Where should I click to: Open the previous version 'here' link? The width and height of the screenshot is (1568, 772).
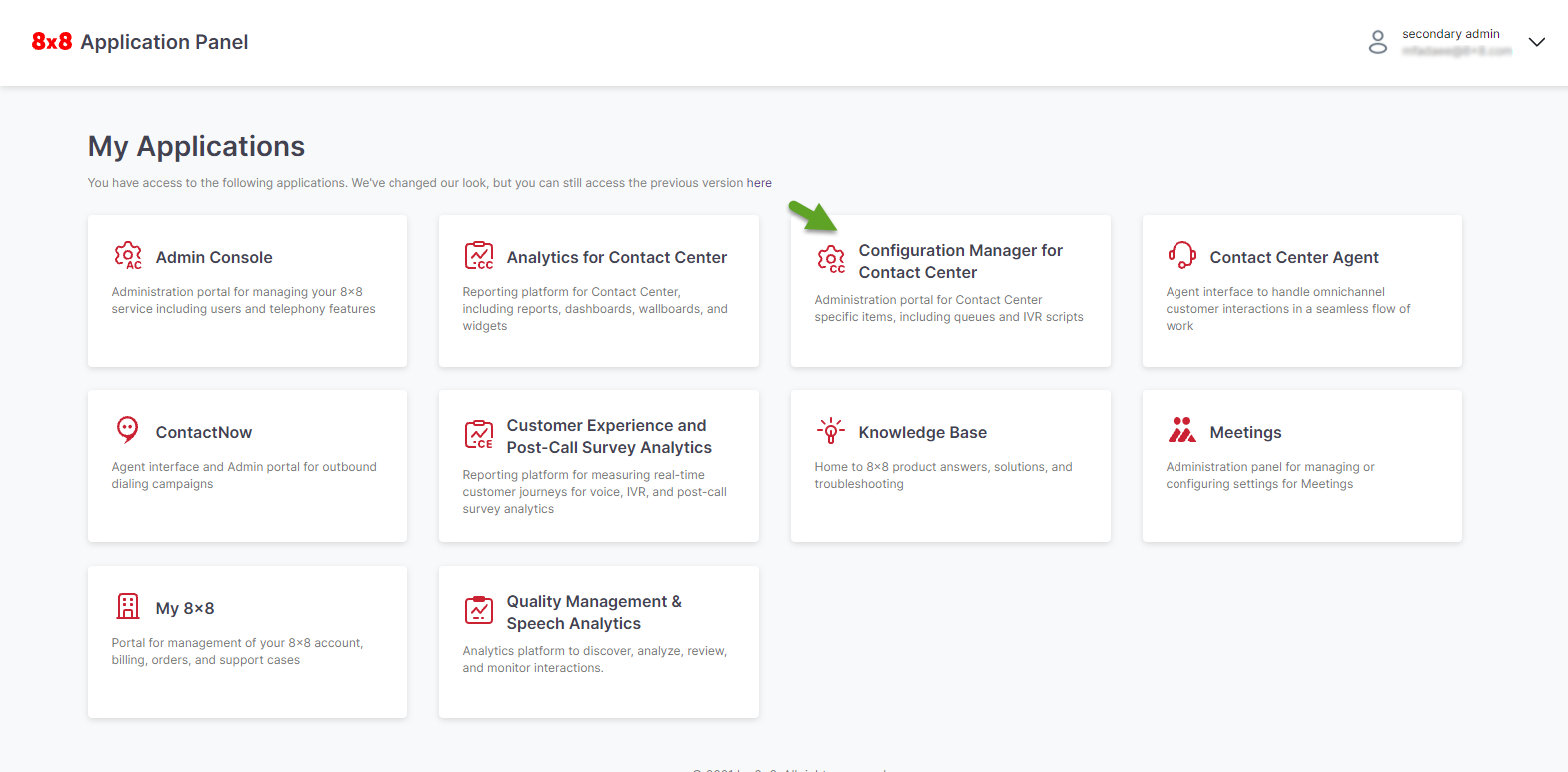[759, 183]
